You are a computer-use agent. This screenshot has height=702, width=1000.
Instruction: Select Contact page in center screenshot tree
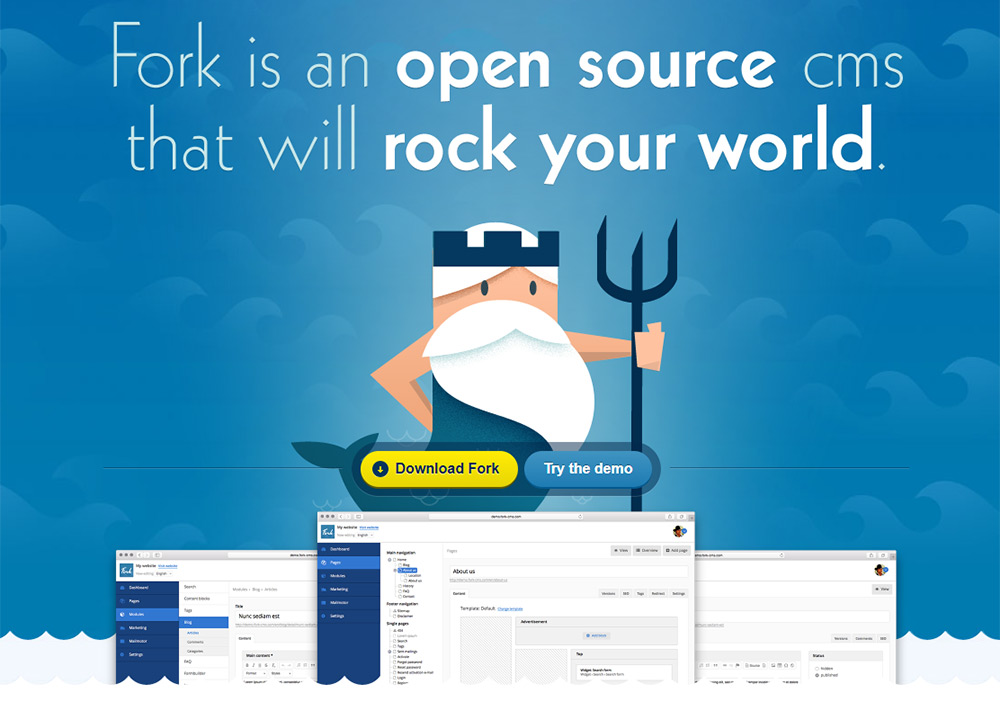point(408,596)
